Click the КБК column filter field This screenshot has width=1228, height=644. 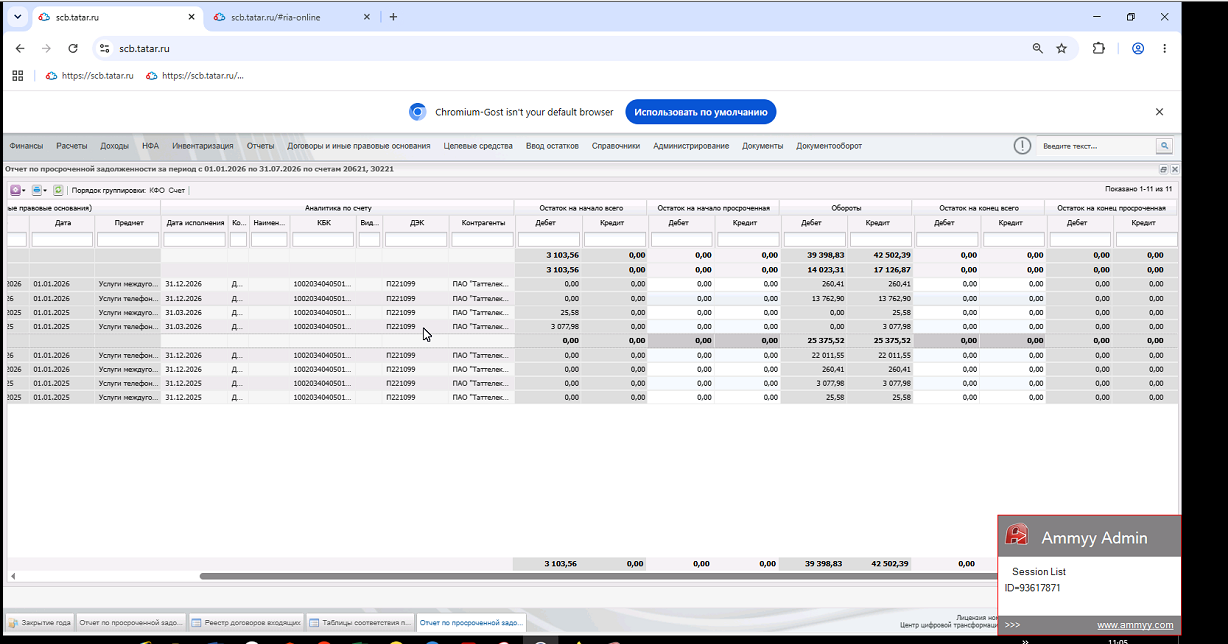[x=323, y=240]
